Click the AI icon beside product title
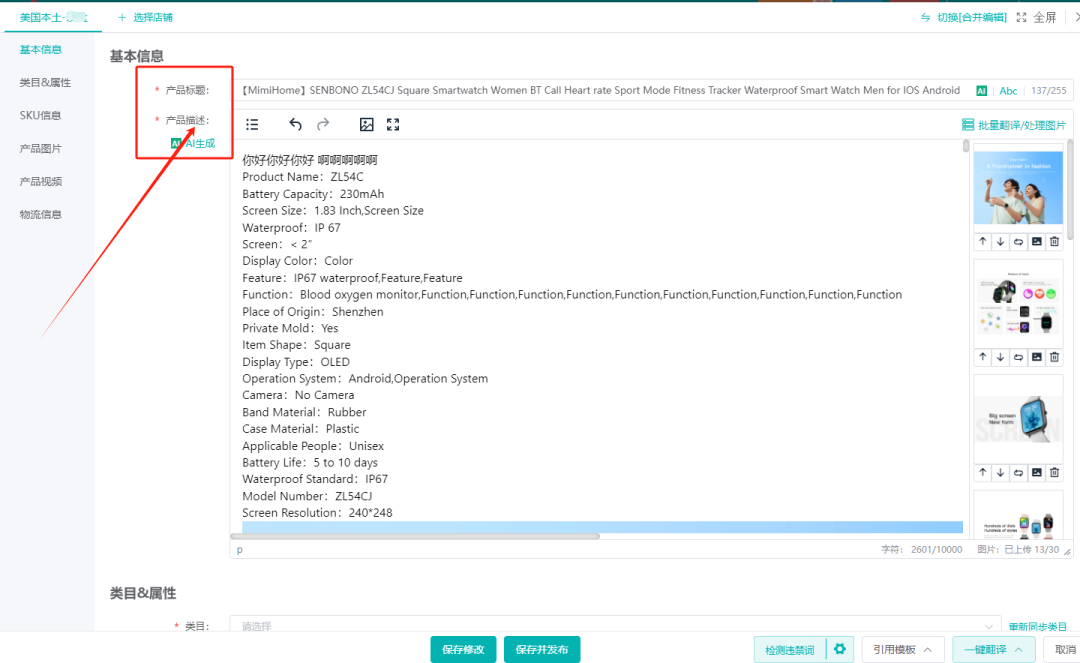1080x663 pixels. [x=982, y=90]
